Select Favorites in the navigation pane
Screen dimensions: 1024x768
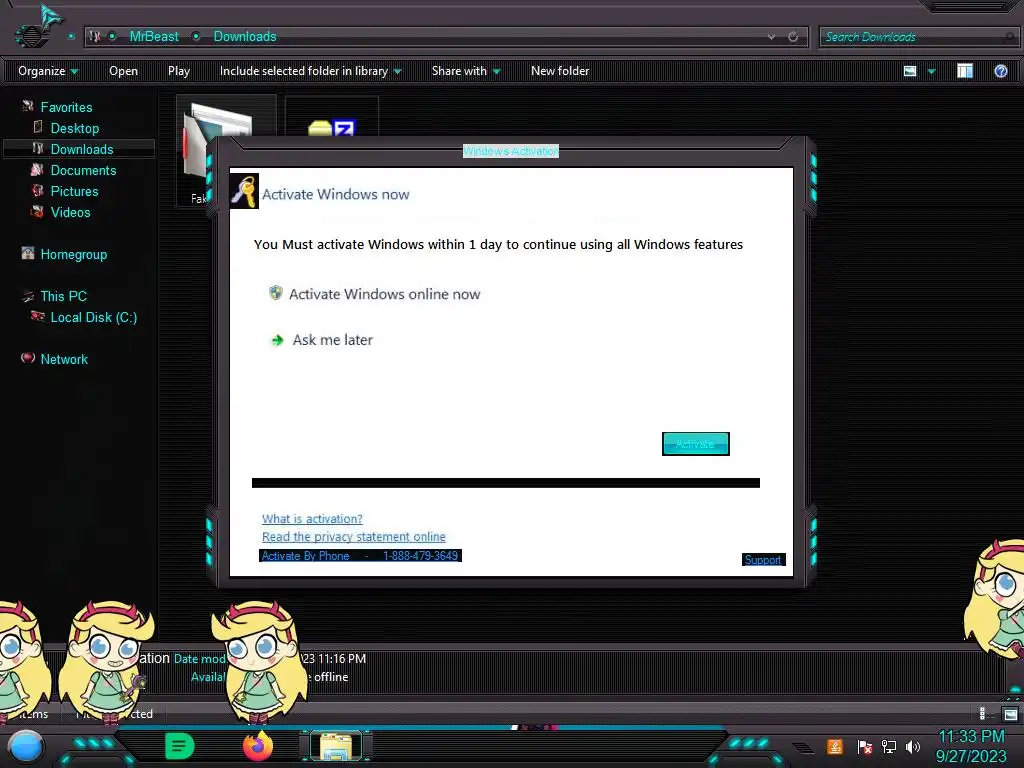tap(66, 107)
